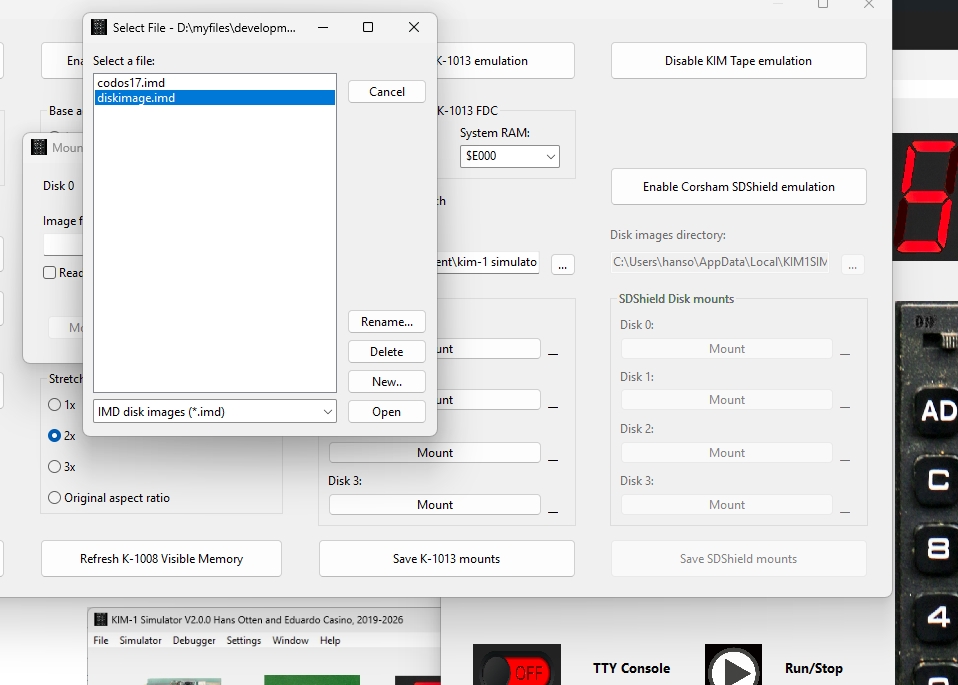Click the Open button in Select File
Viewport: 958px width, 685px height.
point(386,411)
